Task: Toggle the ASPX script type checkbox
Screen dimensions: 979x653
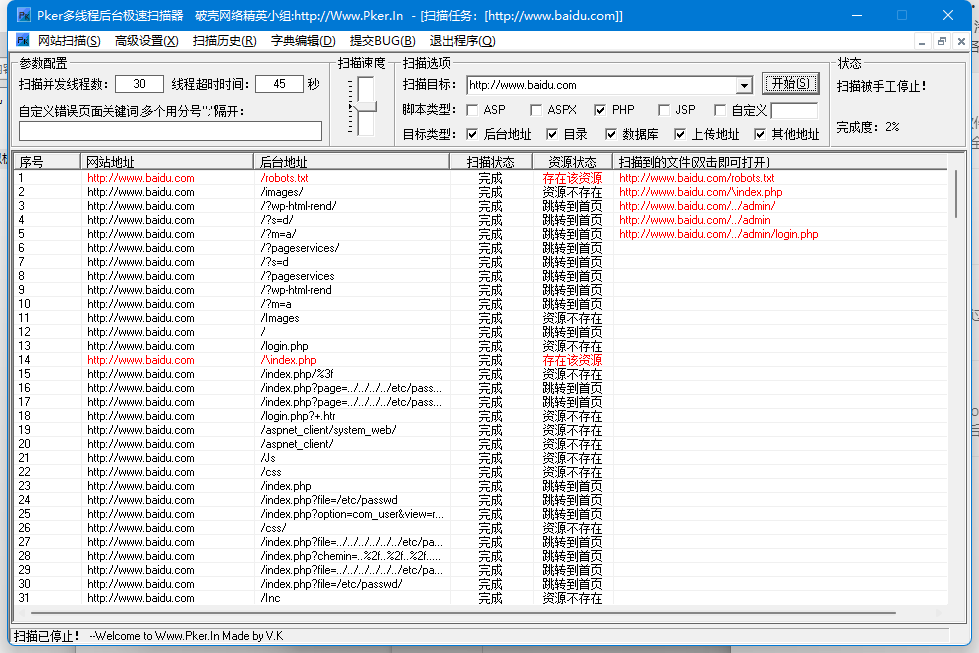Action: [x=536, y=110]
